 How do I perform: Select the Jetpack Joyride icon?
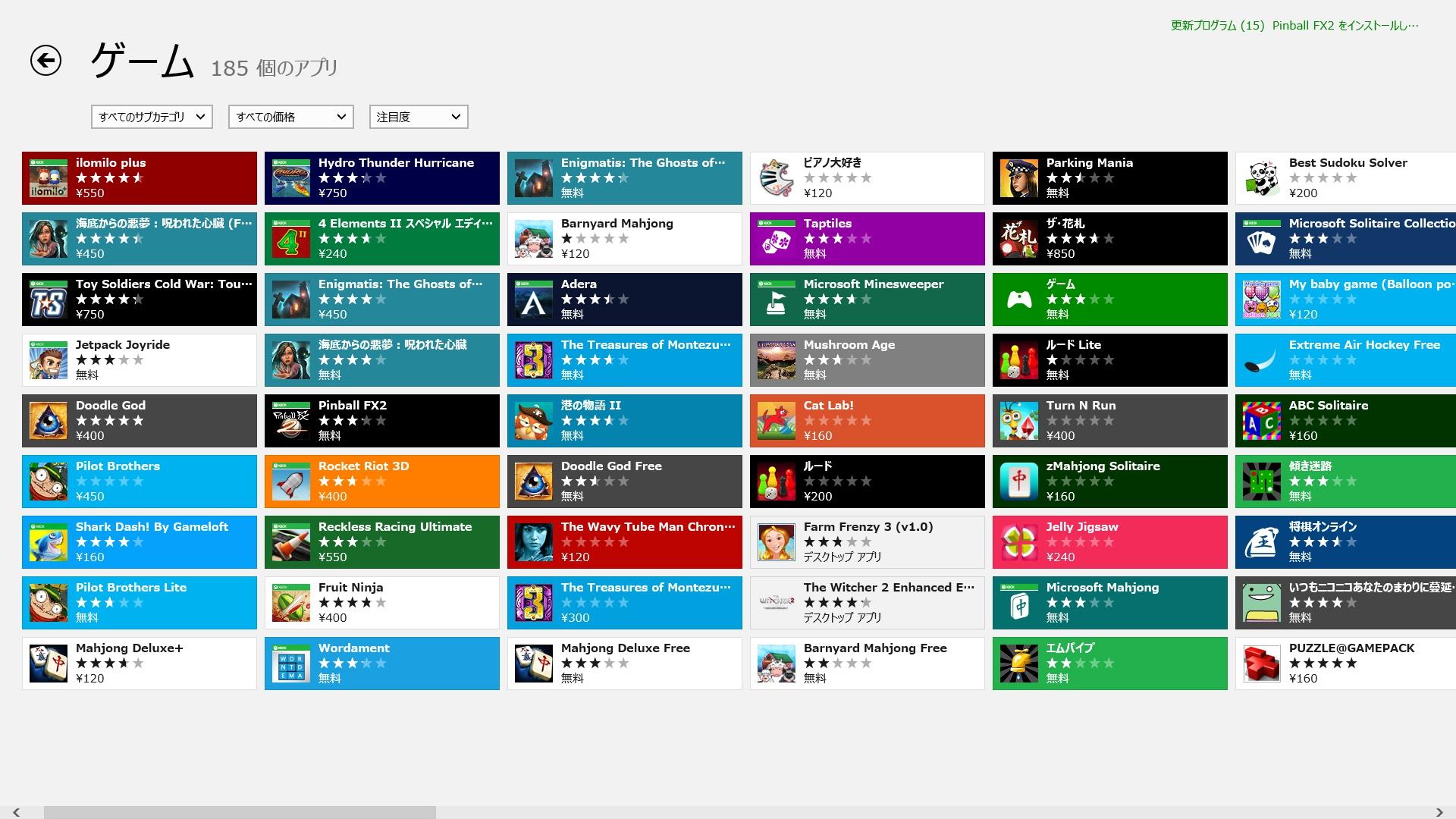49,360
